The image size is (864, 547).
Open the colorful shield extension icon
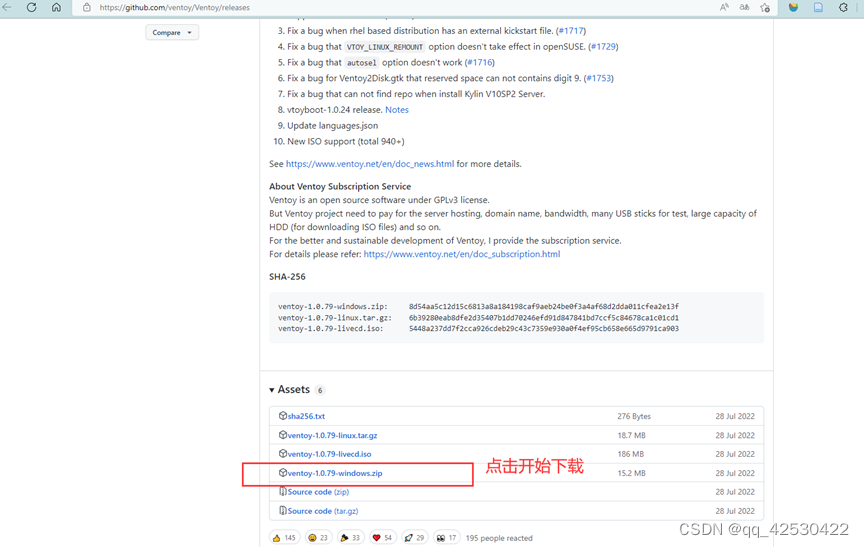click(x=793, y=7)
